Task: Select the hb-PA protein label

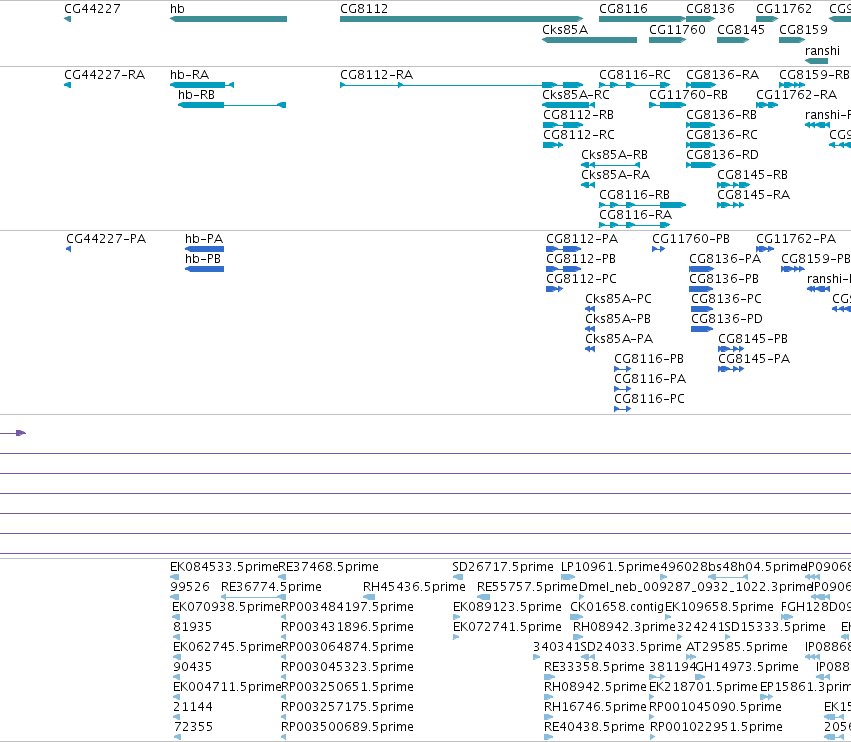Action: [x=204, y=239]
